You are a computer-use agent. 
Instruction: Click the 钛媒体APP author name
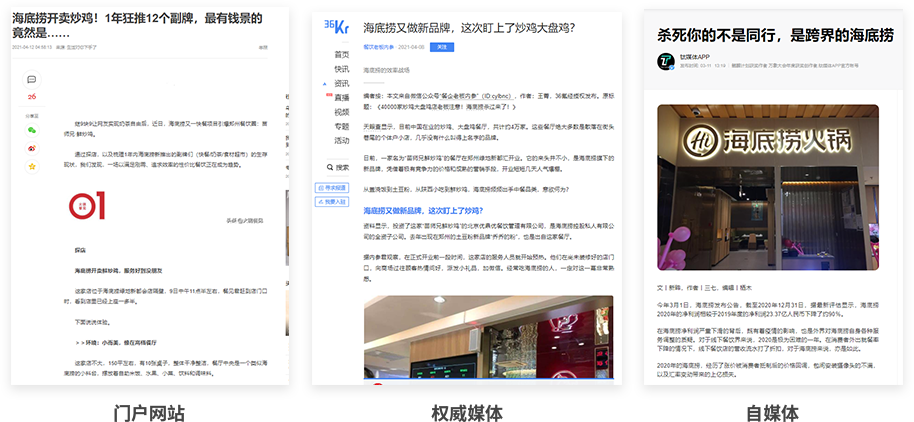695,57
